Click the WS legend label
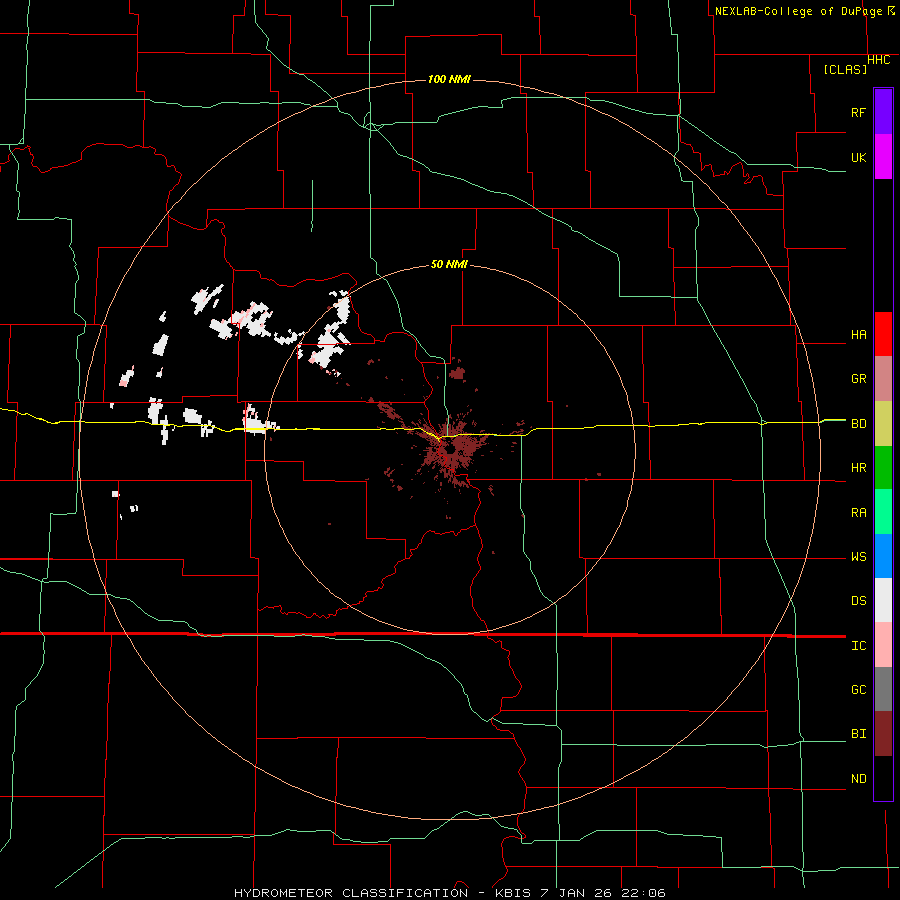The height and width of the screenshot is (900, 900). [x=858, y=556]
